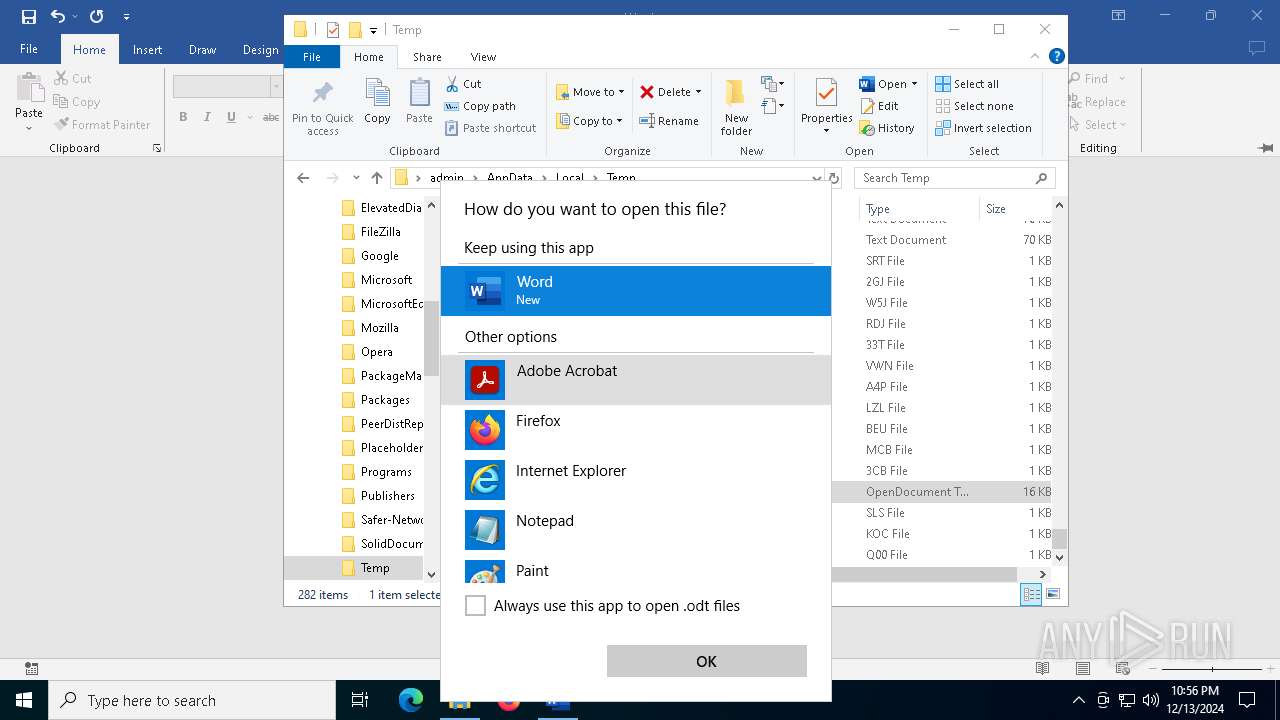Open Word's Insert tab
The image size is (1280, 720).
147,50
